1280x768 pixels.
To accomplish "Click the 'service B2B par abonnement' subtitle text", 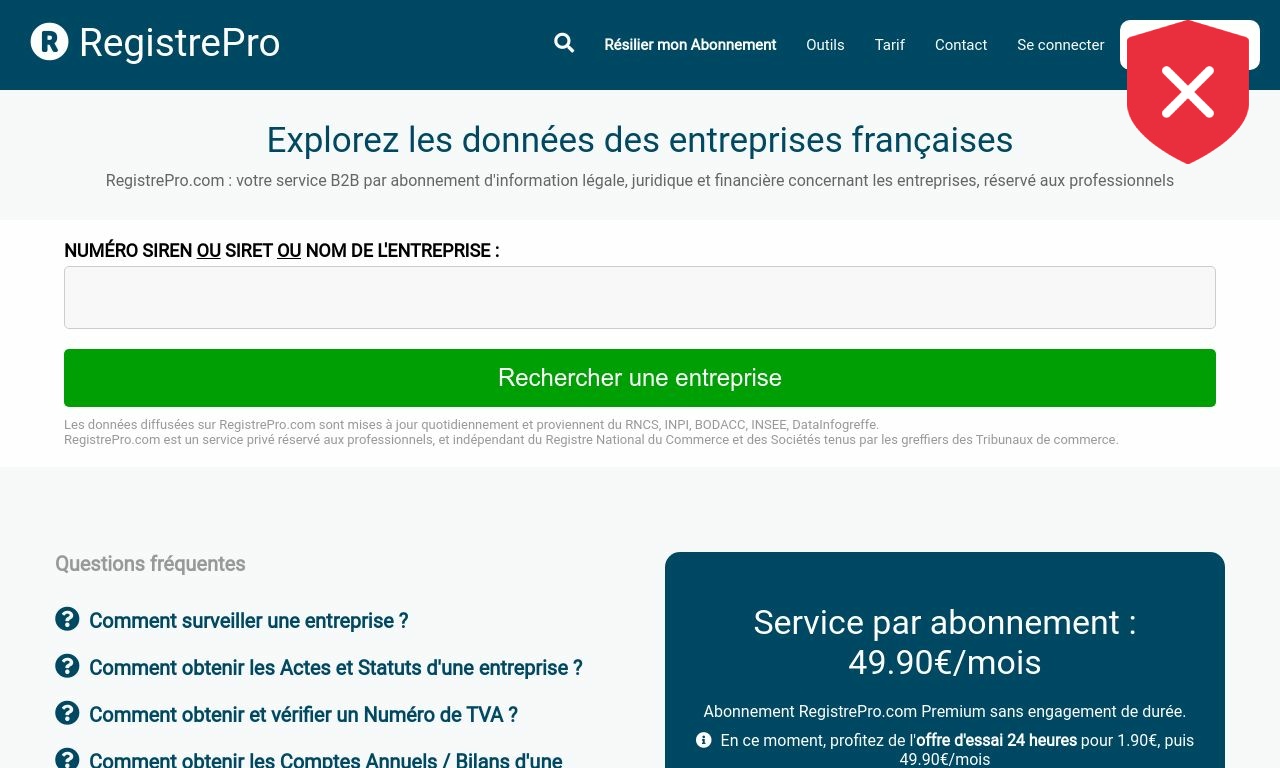I will [x=640, y=181].
